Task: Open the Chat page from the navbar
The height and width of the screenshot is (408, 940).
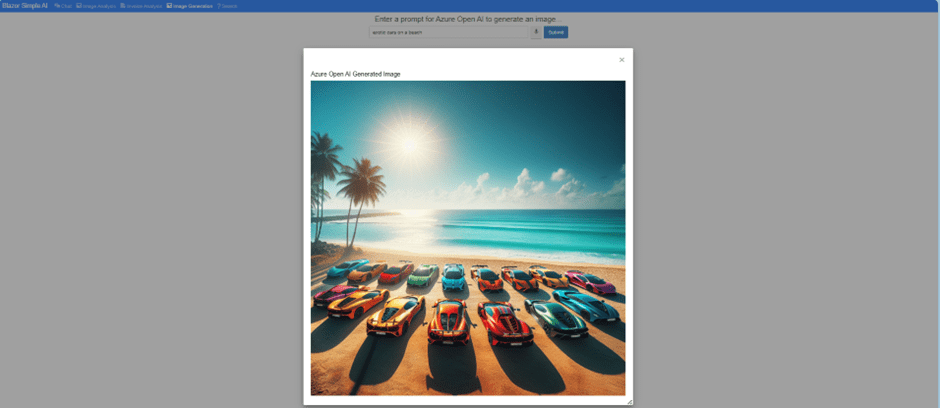Action: coord(66,6)
